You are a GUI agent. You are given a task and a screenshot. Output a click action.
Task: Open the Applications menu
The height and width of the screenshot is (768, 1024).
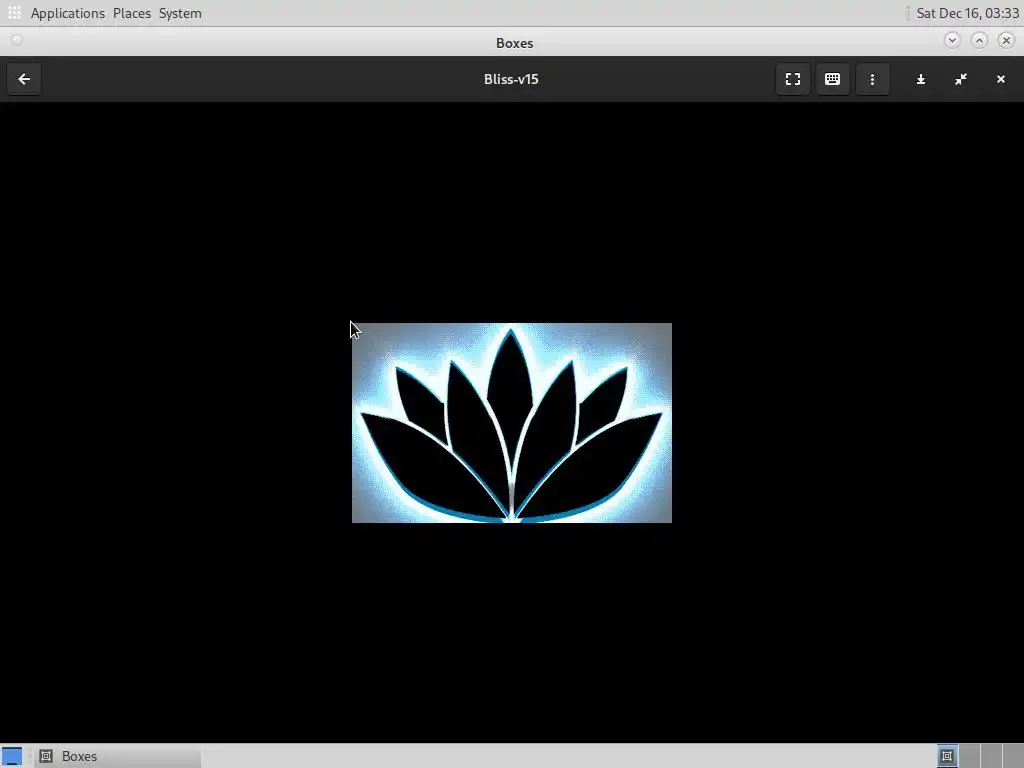tap(67, 13)
